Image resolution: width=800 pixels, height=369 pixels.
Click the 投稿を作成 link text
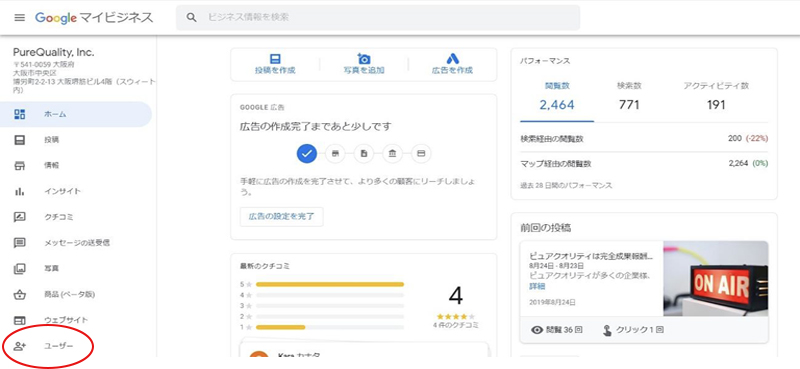pos(275,70)
